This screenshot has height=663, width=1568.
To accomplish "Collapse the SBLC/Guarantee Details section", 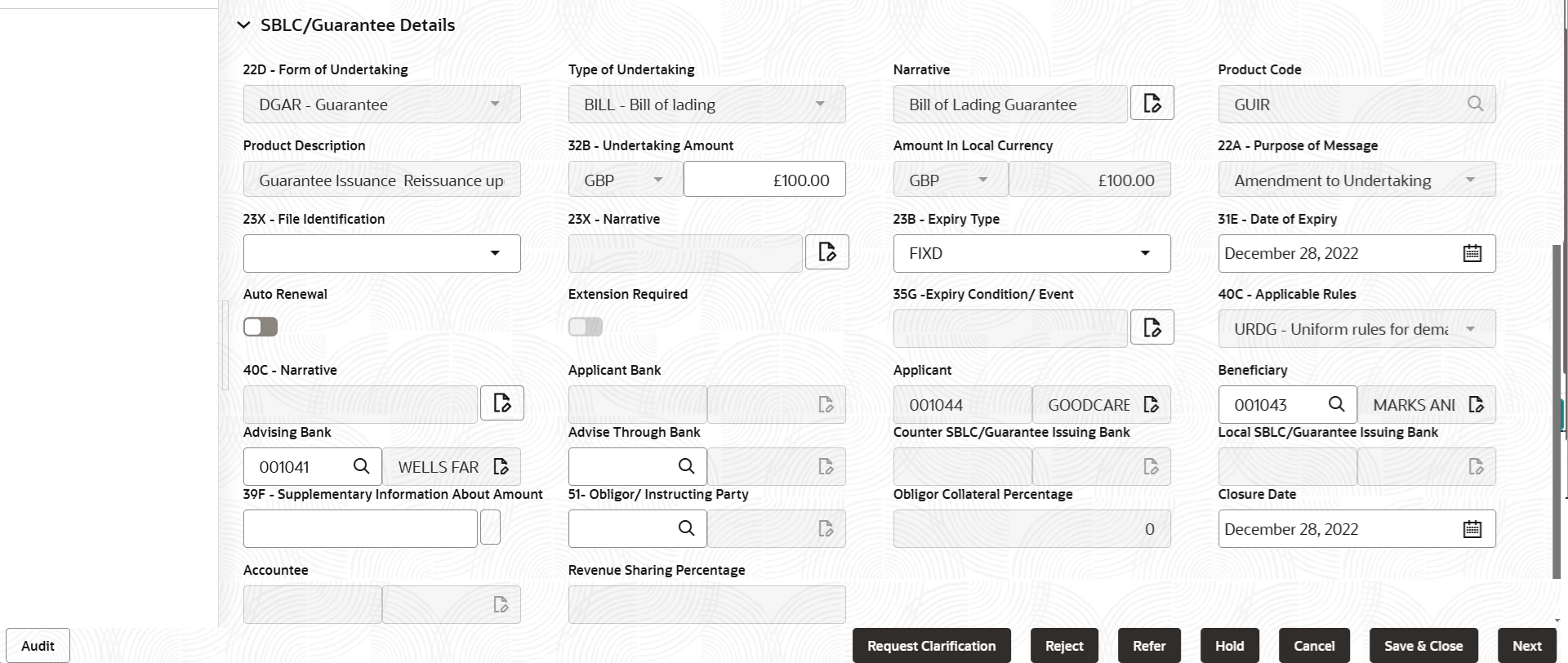I will pyautogui.click(x=243, y=25).
